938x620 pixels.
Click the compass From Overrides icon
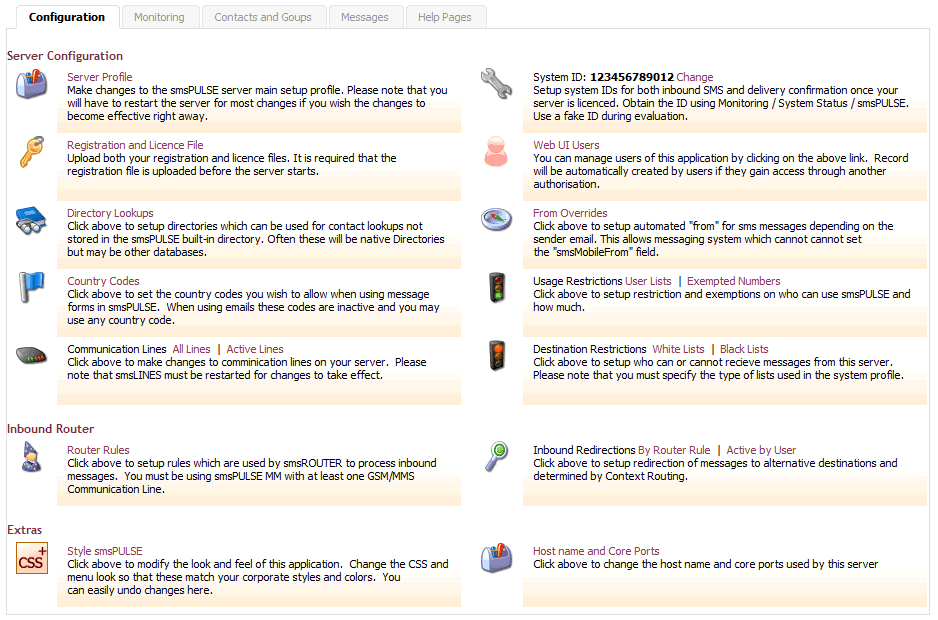click(x=497, y=220)
